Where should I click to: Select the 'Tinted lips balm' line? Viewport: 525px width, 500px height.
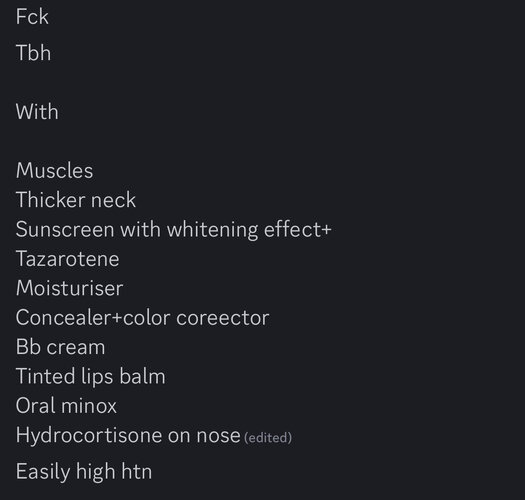pyautogui.click(x=90, y=377)
